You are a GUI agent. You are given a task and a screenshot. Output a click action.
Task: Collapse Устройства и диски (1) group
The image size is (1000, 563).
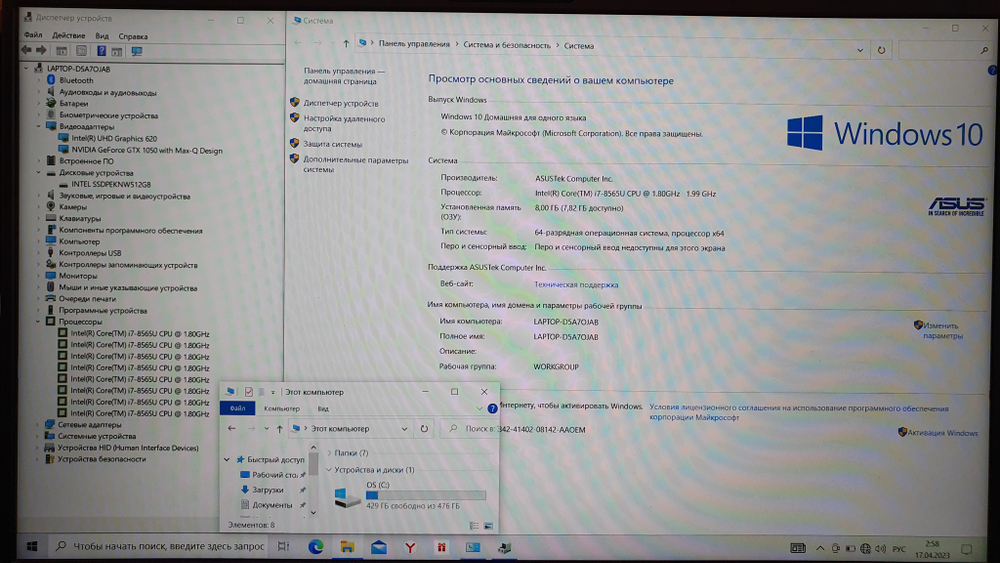click(x=329, y=470)
